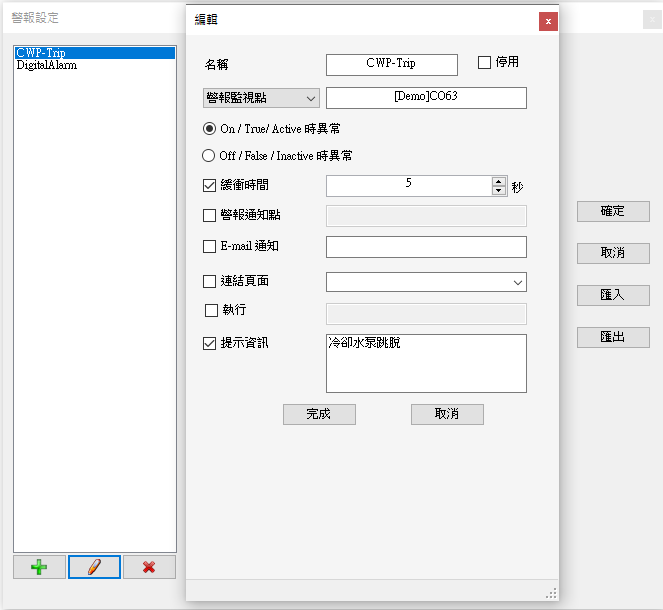Click the 提示資訊 text area
This screenshot has width=663, height=610.
click(x=426, y=363)
